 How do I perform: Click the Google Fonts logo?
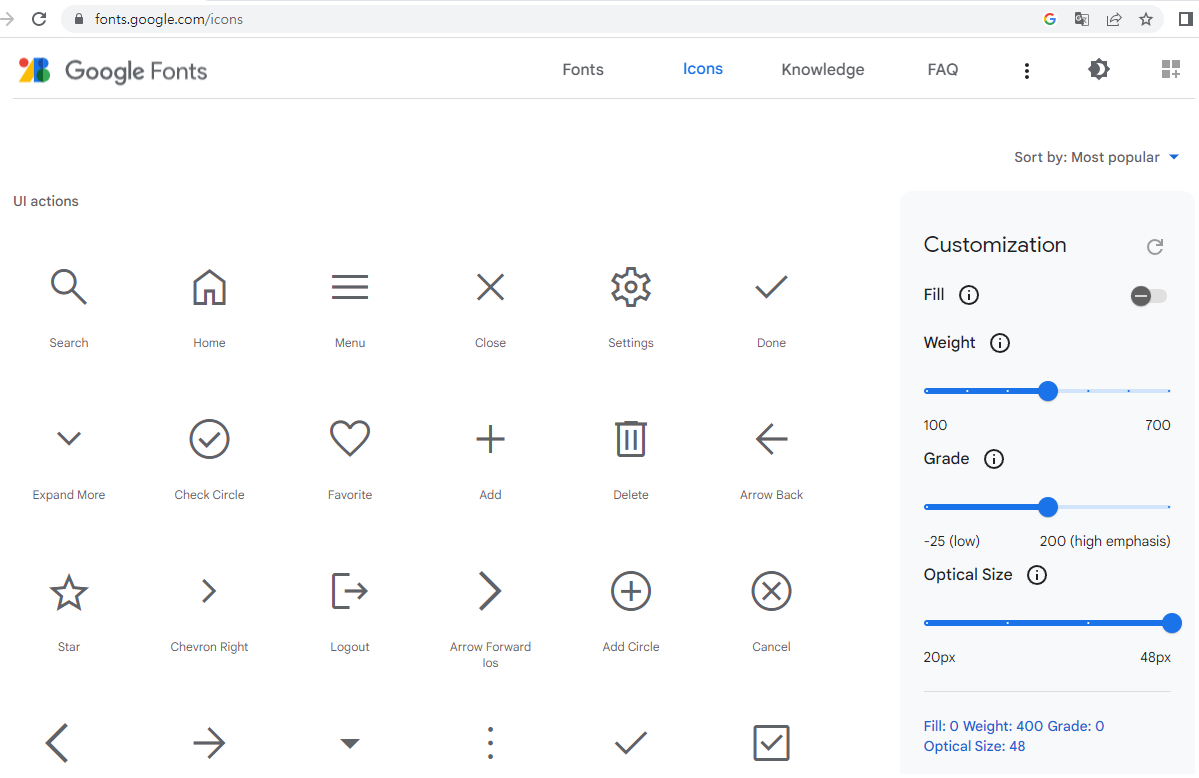113,71
